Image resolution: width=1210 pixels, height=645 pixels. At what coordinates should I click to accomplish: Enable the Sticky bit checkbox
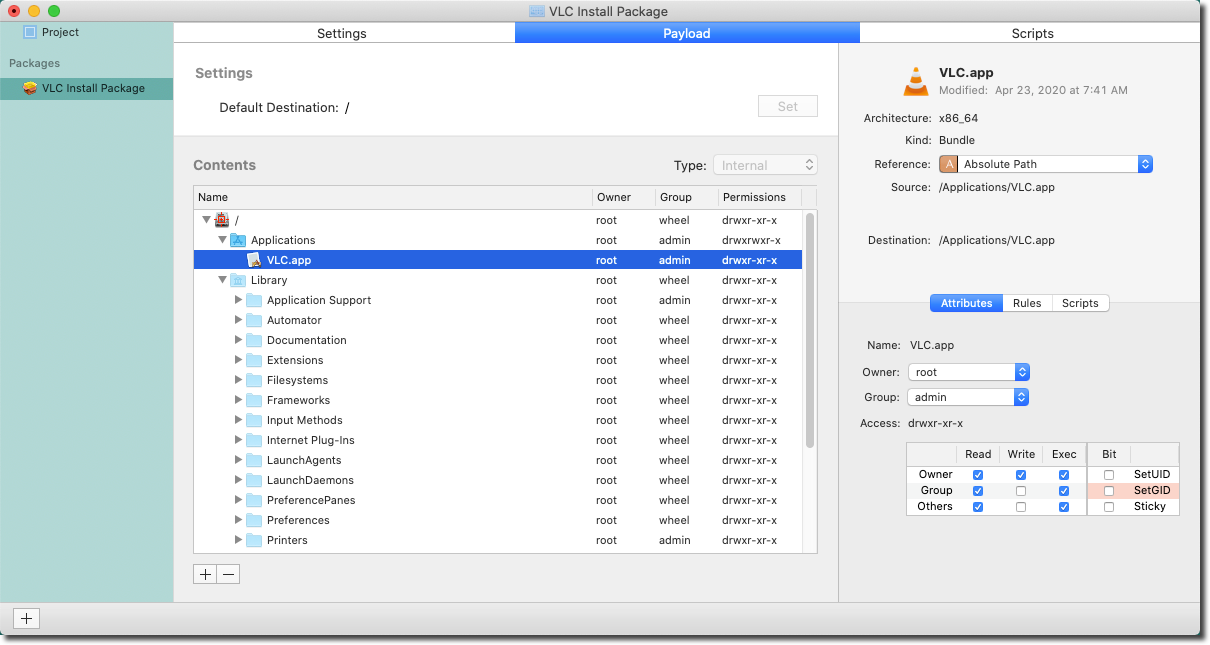click(1109, 507)
